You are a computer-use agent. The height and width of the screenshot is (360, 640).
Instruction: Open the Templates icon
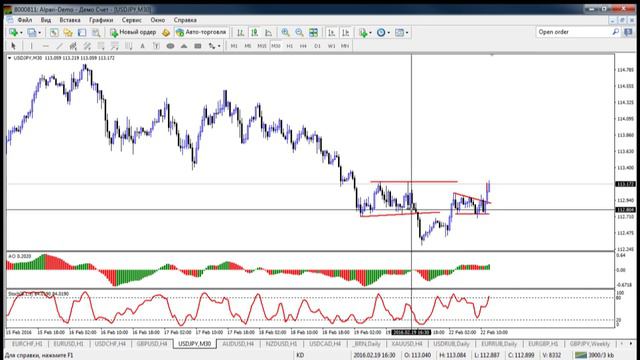399,33
